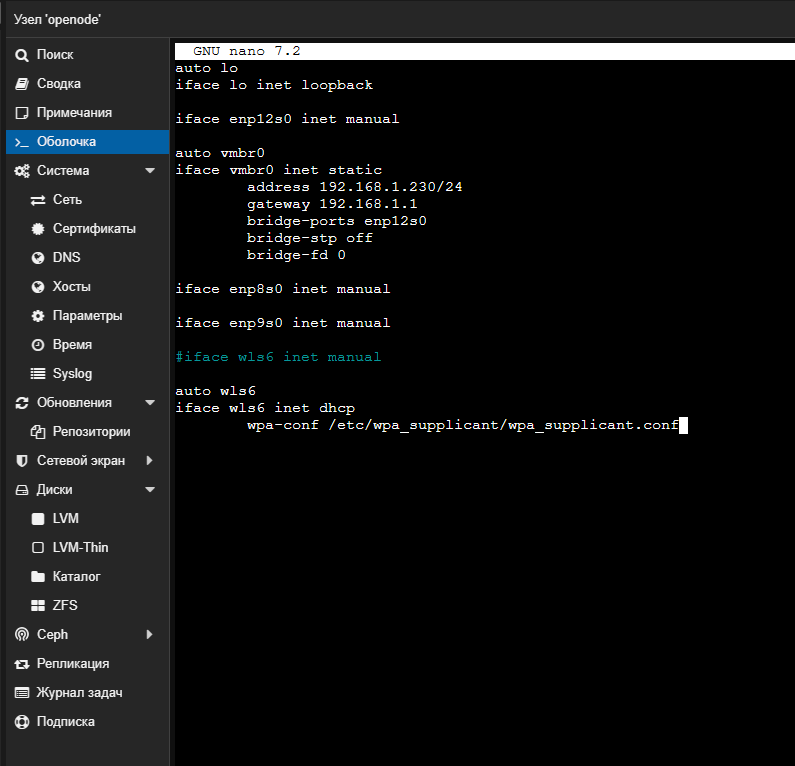Click the Хосты globe icon
The height and width of the screenshot is (766, 795).
pos(38,287)
